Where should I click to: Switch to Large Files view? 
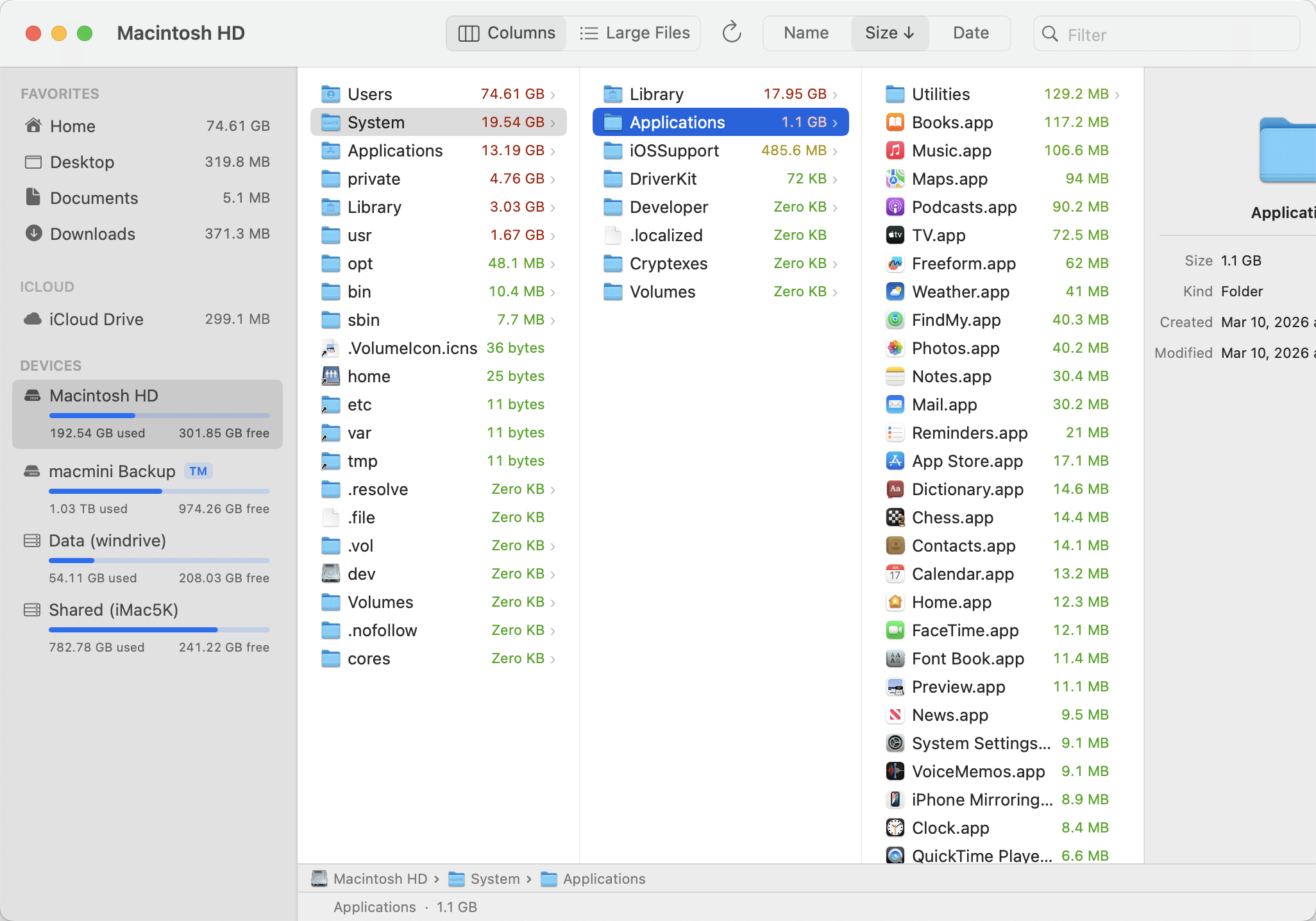pos(634,33)
